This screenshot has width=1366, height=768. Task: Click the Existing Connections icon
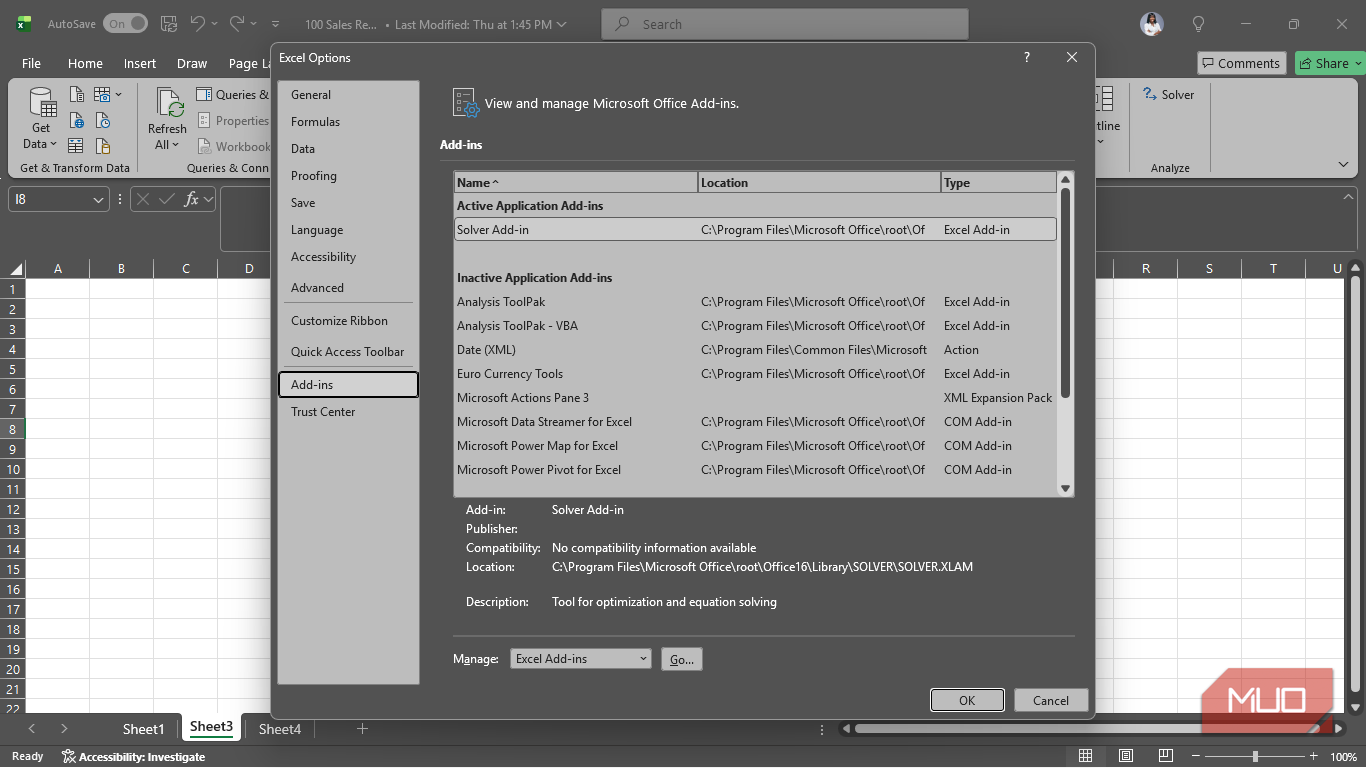[x=103, y=146]
